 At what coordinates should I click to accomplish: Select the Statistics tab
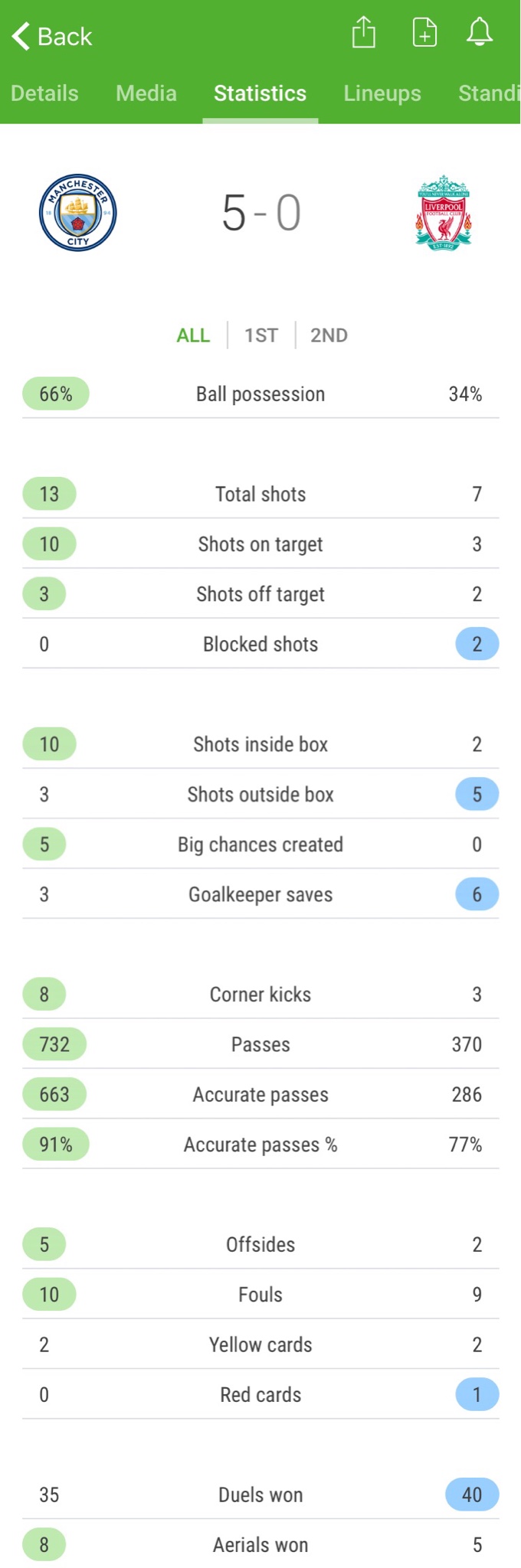pos(260,93)
